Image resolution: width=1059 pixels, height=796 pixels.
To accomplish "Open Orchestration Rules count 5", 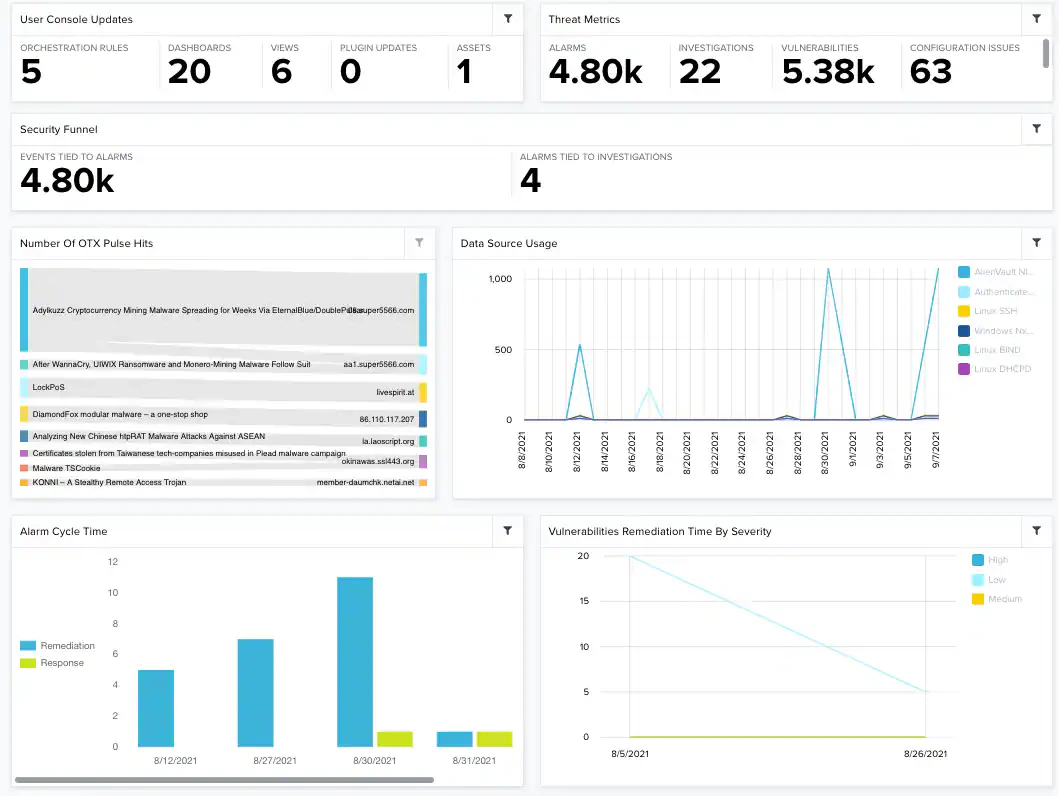I will (31, 72).
